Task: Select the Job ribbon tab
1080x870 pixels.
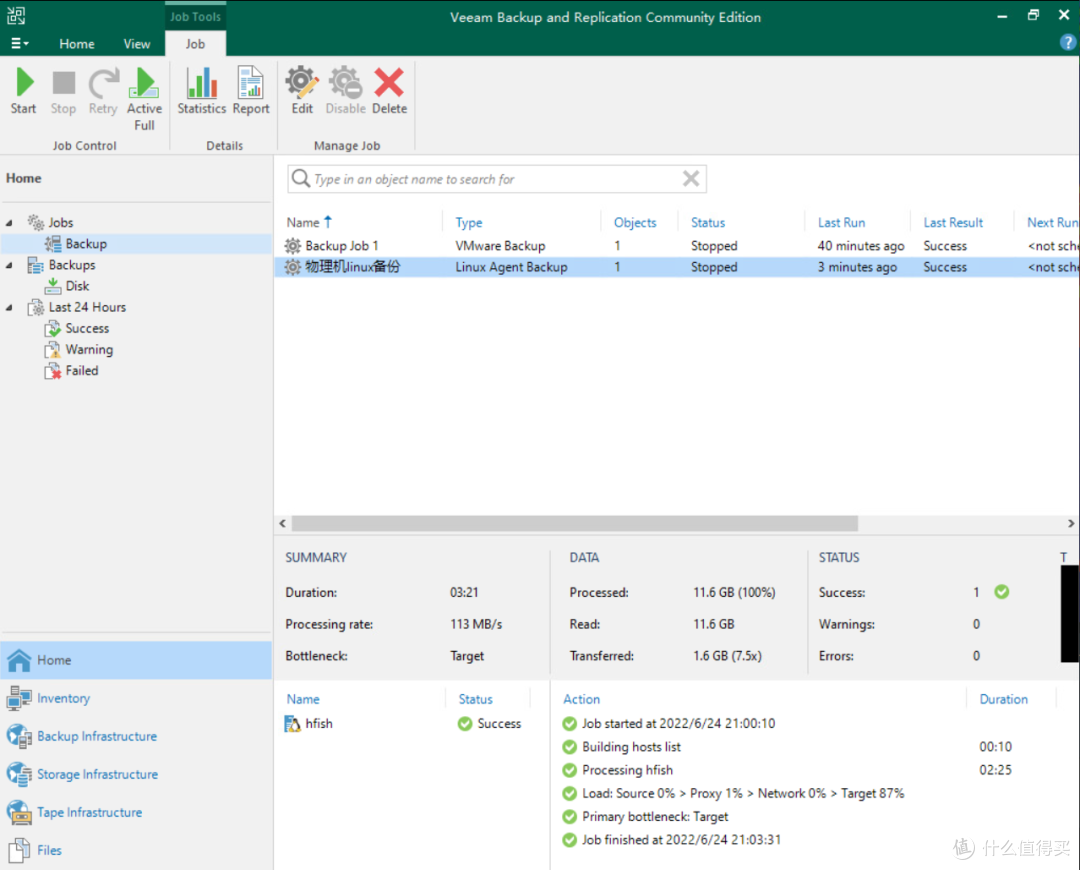Action: pos(195,44)
